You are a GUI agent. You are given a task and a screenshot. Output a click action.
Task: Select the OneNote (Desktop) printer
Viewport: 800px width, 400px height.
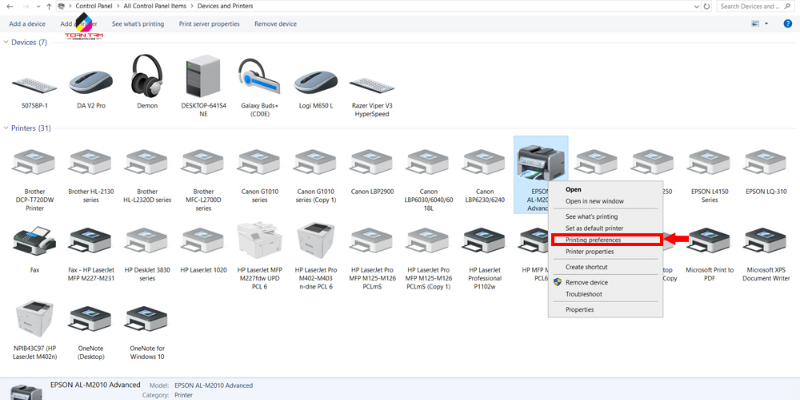(x=91, y=319)
